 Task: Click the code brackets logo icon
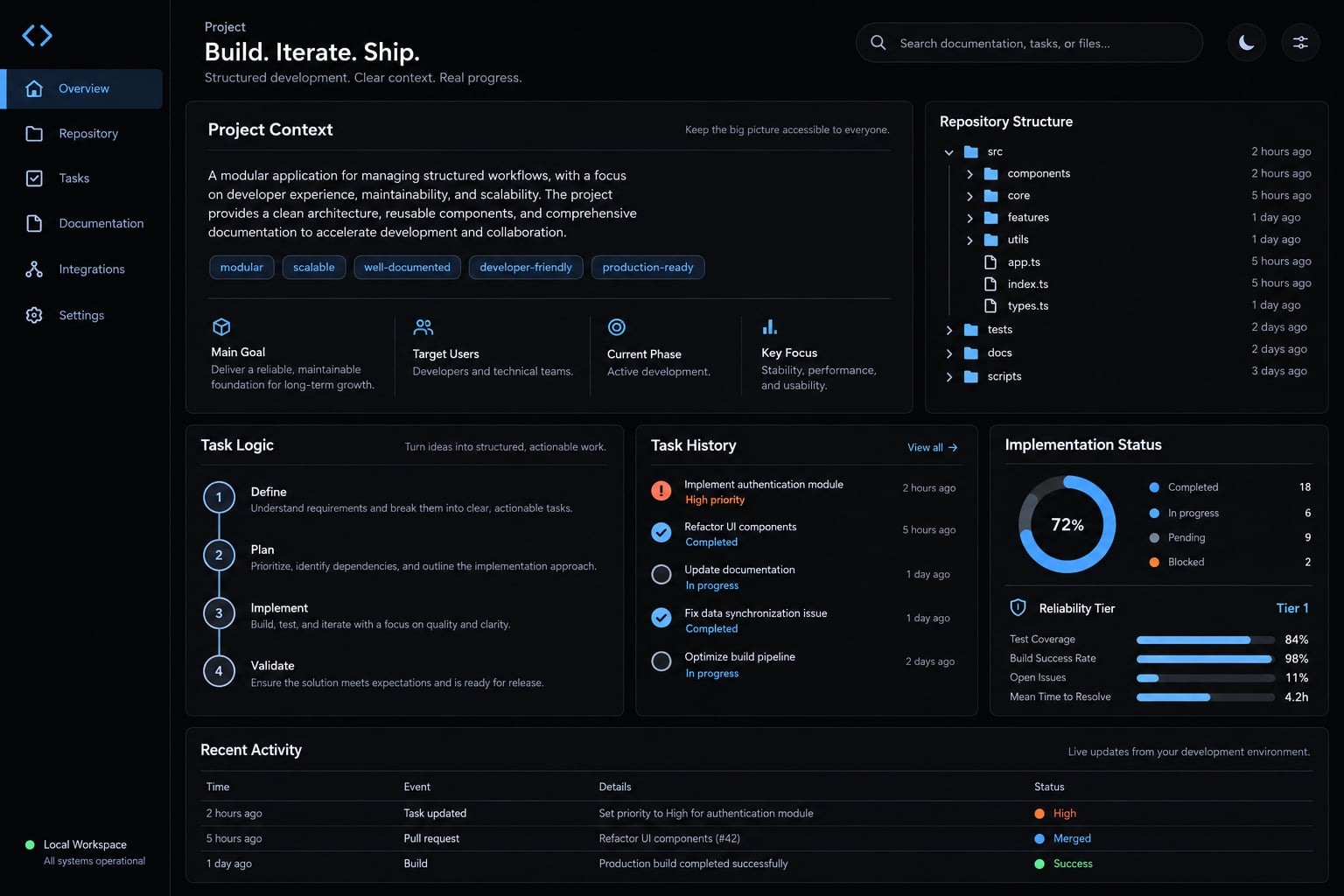click(x=37, y=36)
